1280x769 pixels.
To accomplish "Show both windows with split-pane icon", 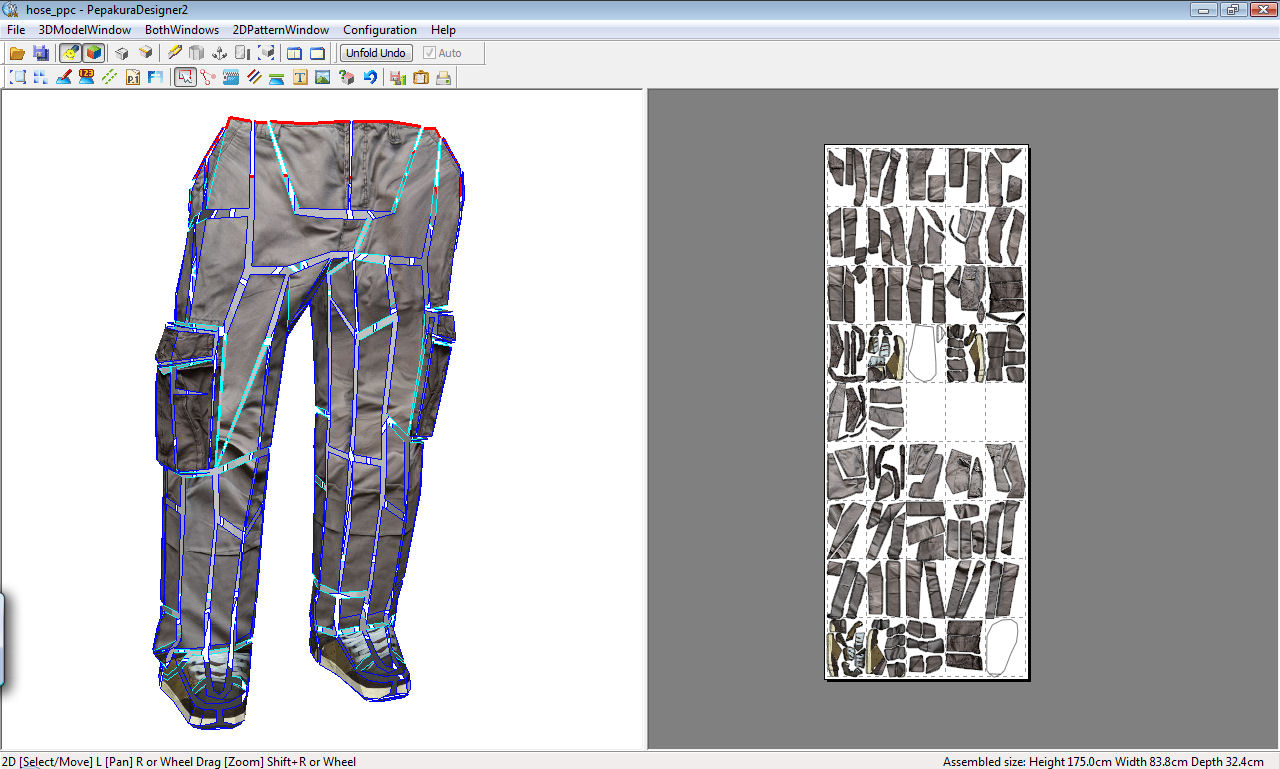I will (294, 53).
